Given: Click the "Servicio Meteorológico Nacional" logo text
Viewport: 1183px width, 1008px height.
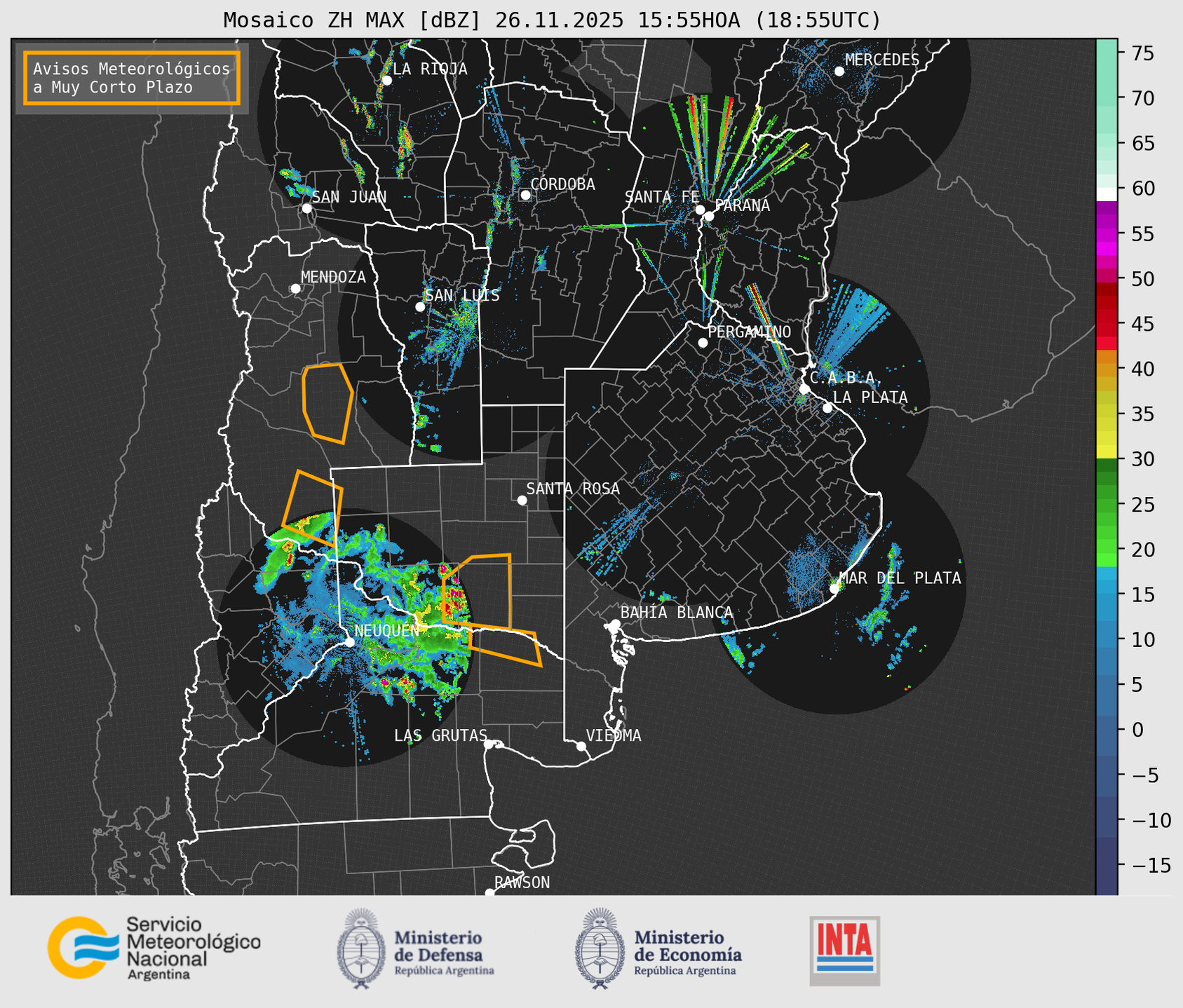Looking at the screenshot, I should point(193,948).
